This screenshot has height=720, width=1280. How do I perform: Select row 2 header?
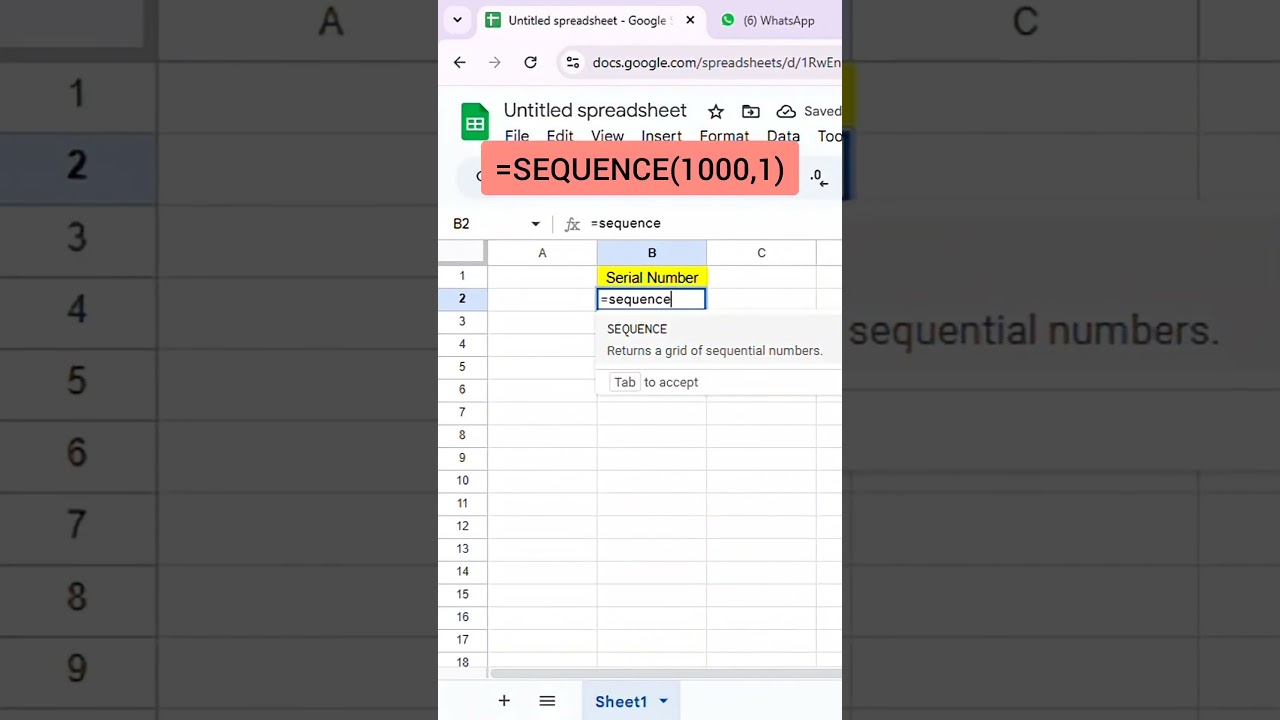pos(462,299)
